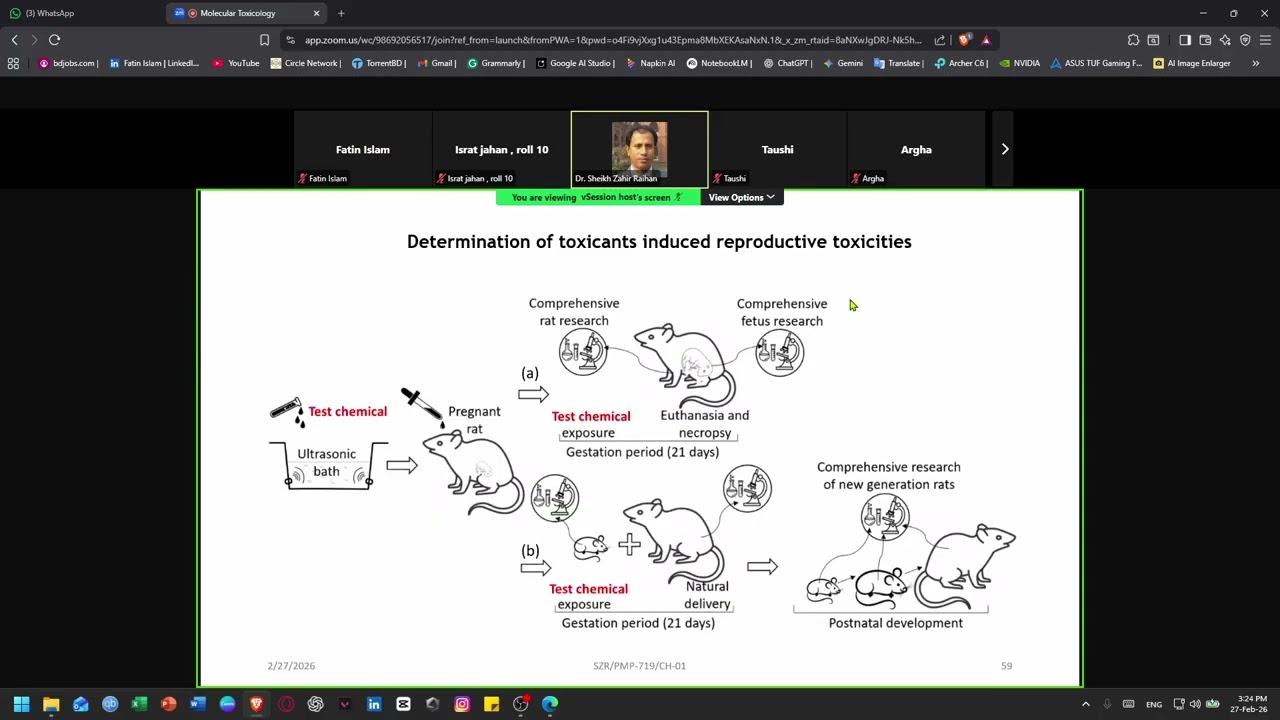This screenshot has height=720, width=1280.
Task: Select Israt jahan roll 10 tile
Action: tap(501, 149)
